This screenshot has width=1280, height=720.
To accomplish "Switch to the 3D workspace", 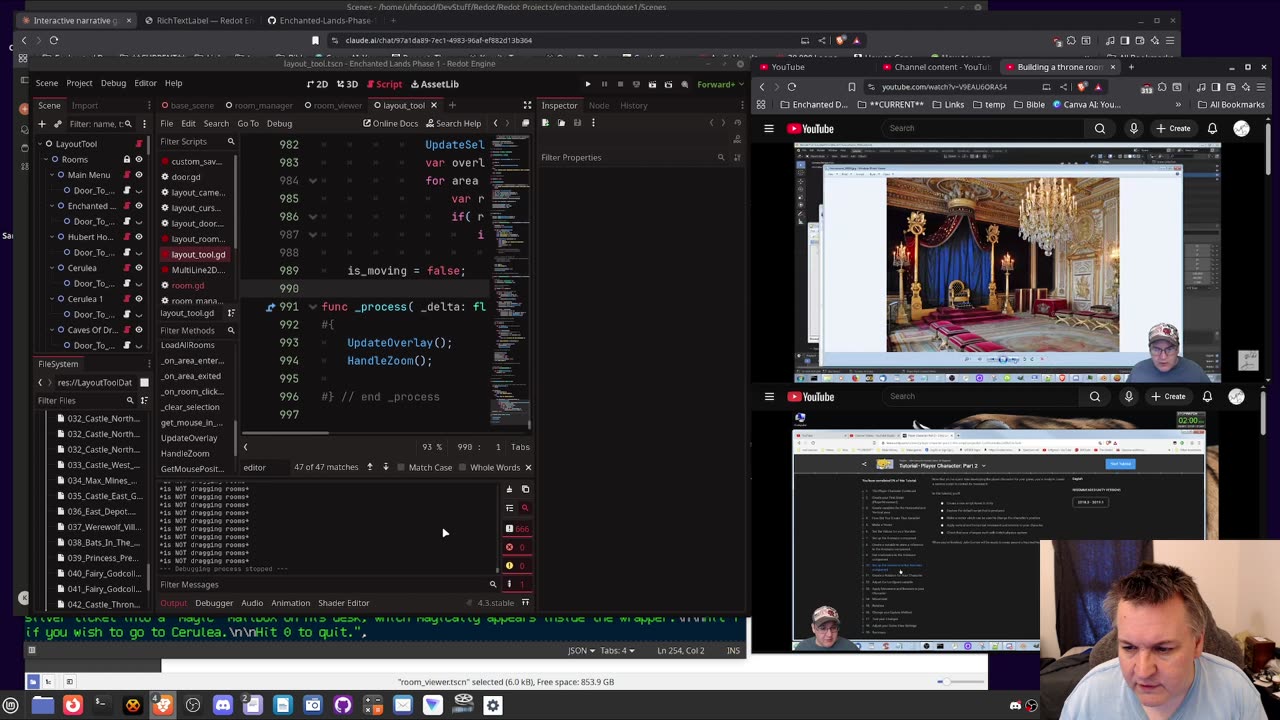I will point(347,84).
